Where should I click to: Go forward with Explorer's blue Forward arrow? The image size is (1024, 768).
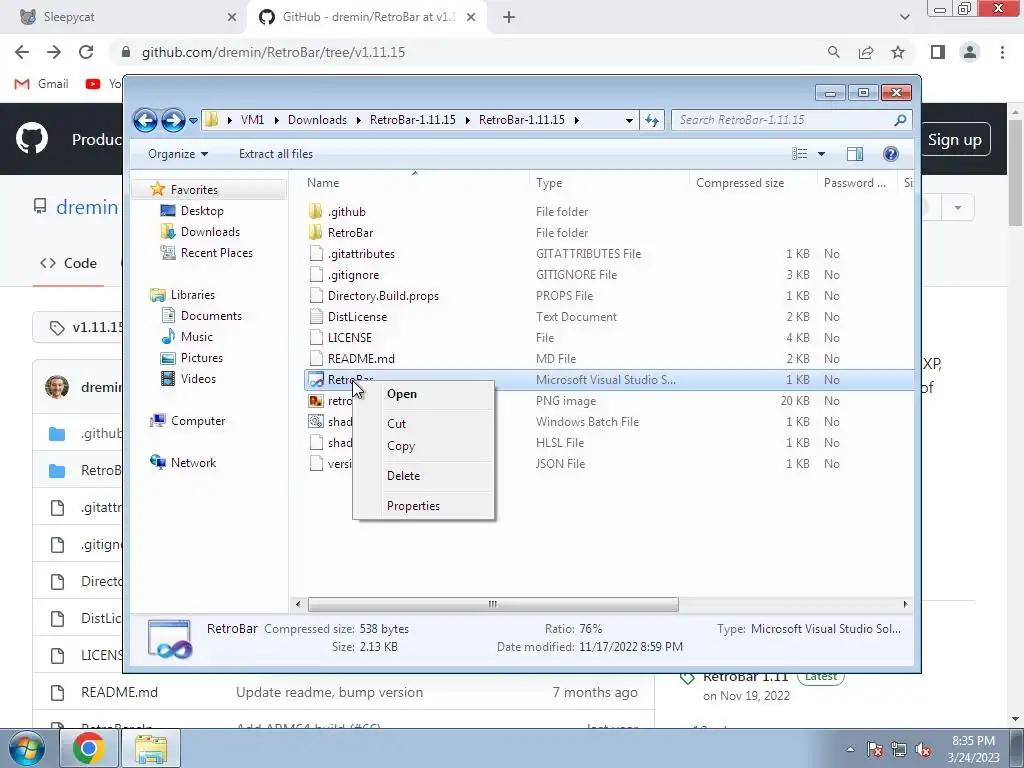pyautogui.click(x=172, y=120)
